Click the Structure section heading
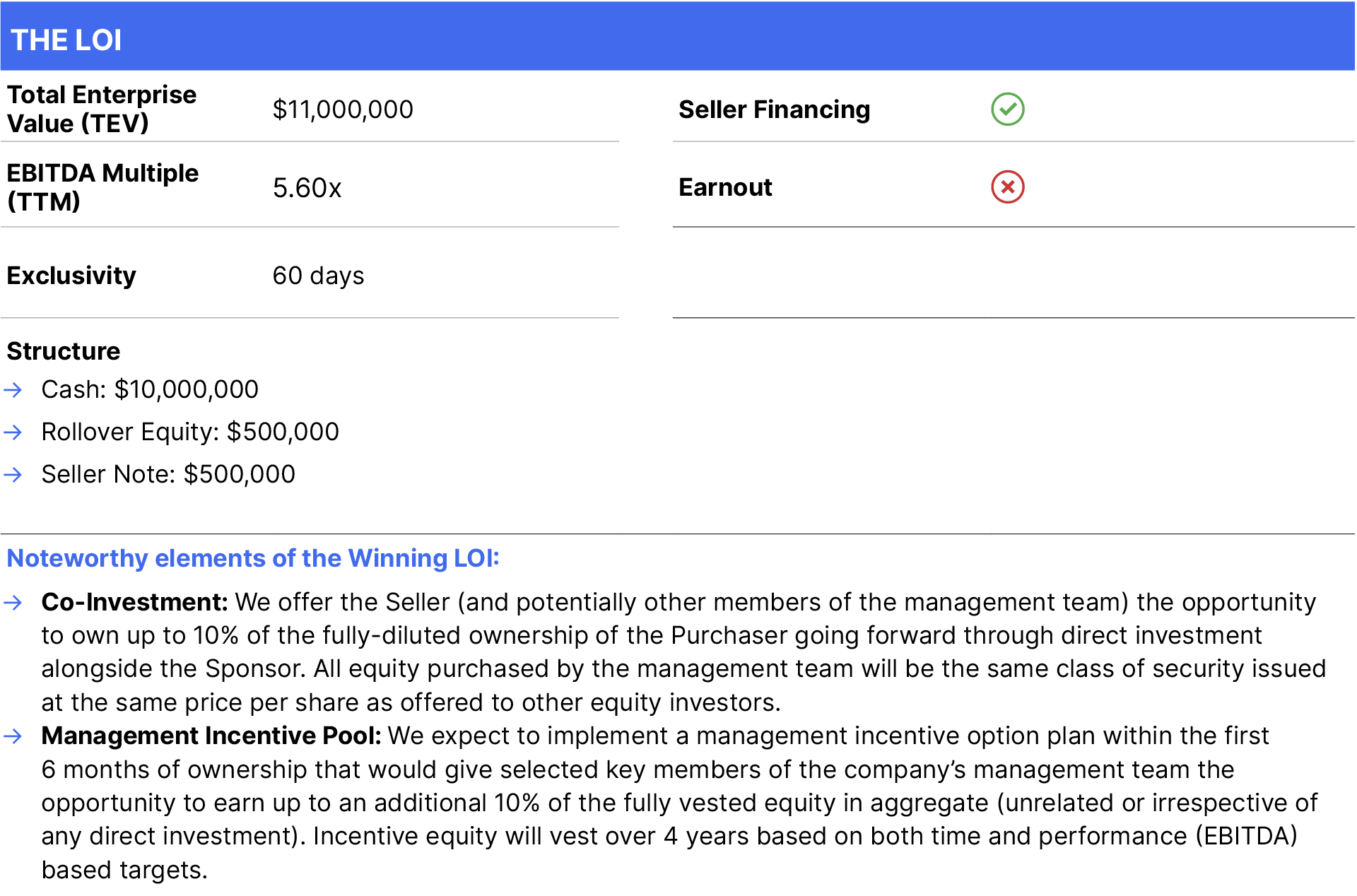 coord(64,351)
